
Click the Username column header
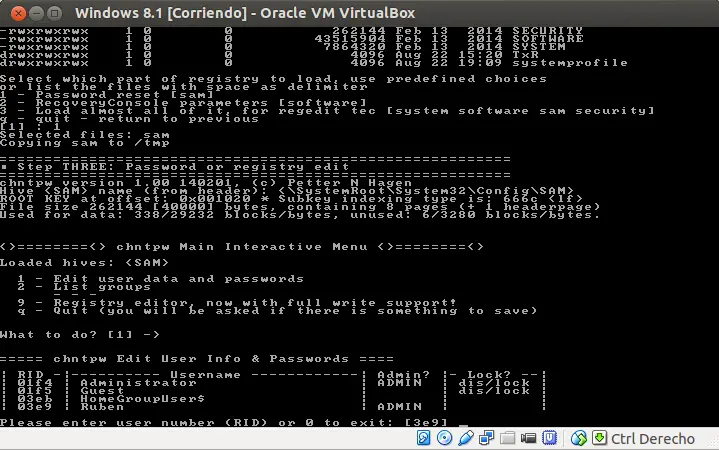[205, 375]
